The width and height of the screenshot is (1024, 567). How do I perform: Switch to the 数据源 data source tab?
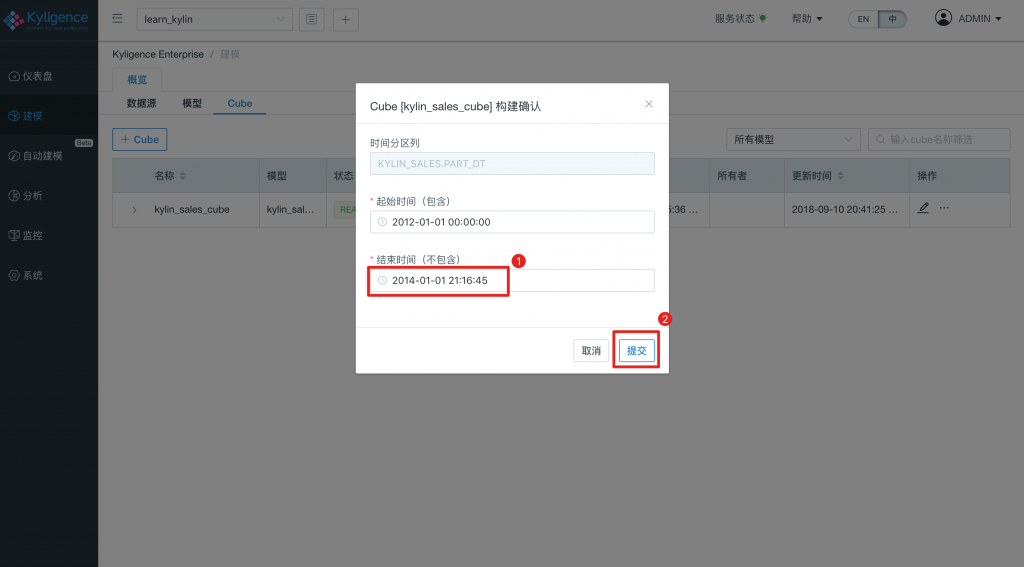pos(141,103)
